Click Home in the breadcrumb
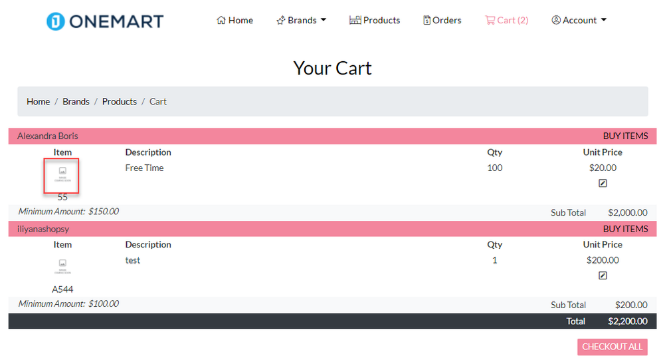 [x=38, y=102]
